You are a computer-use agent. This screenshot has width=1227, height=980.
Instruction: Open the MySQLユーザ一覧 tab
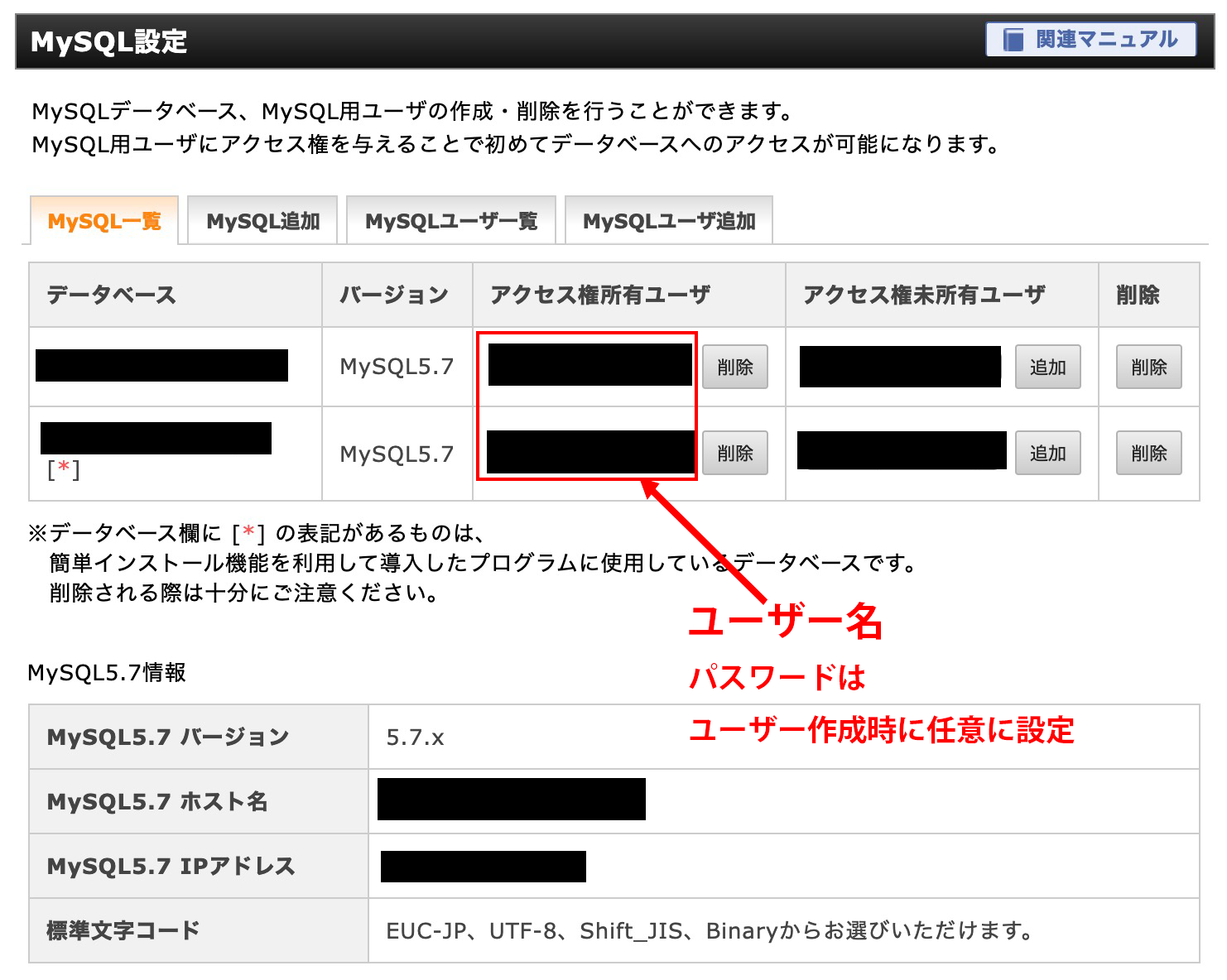450,220
